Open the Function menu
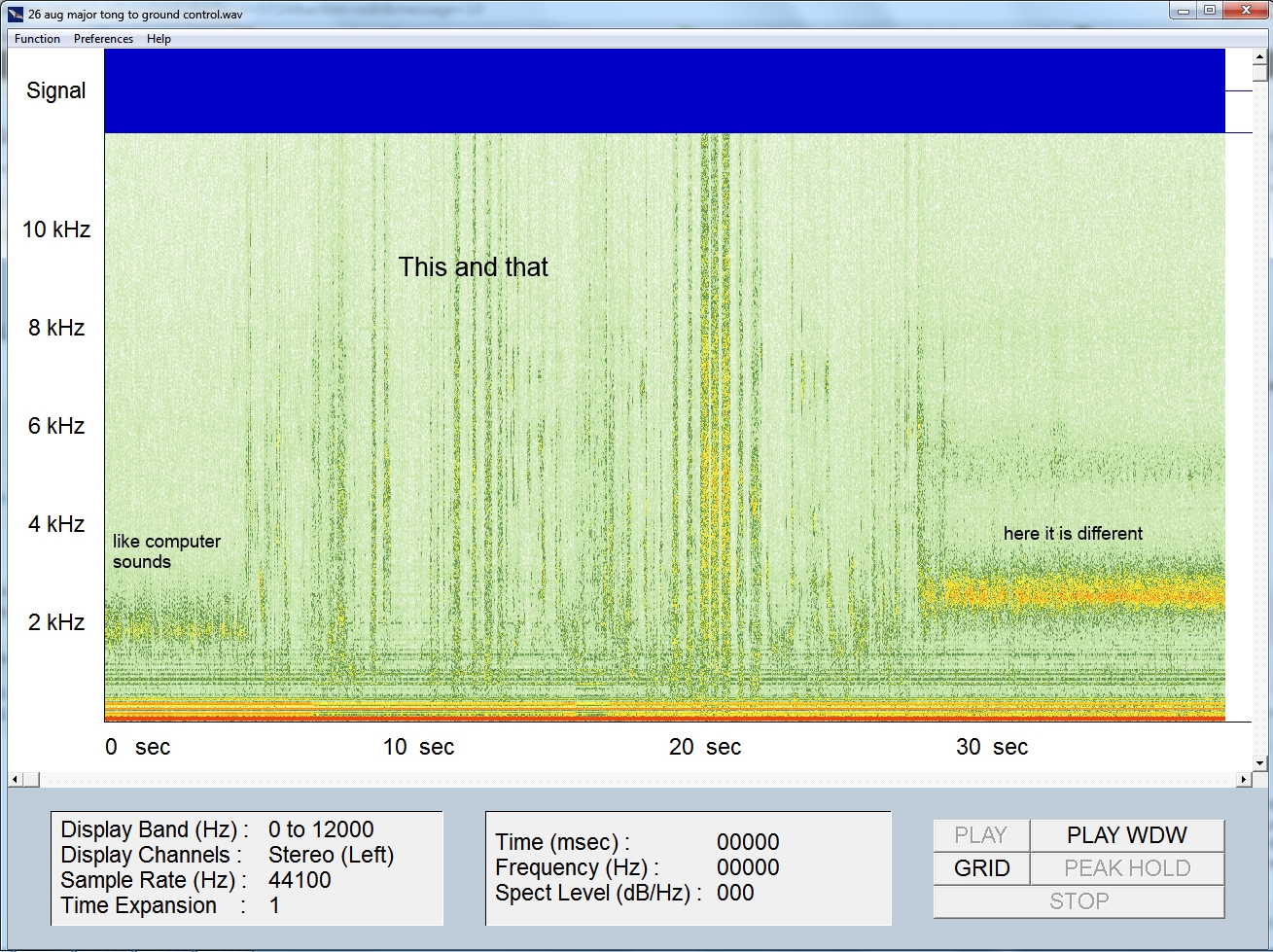 pyautogui.click(x=37, y=39)
